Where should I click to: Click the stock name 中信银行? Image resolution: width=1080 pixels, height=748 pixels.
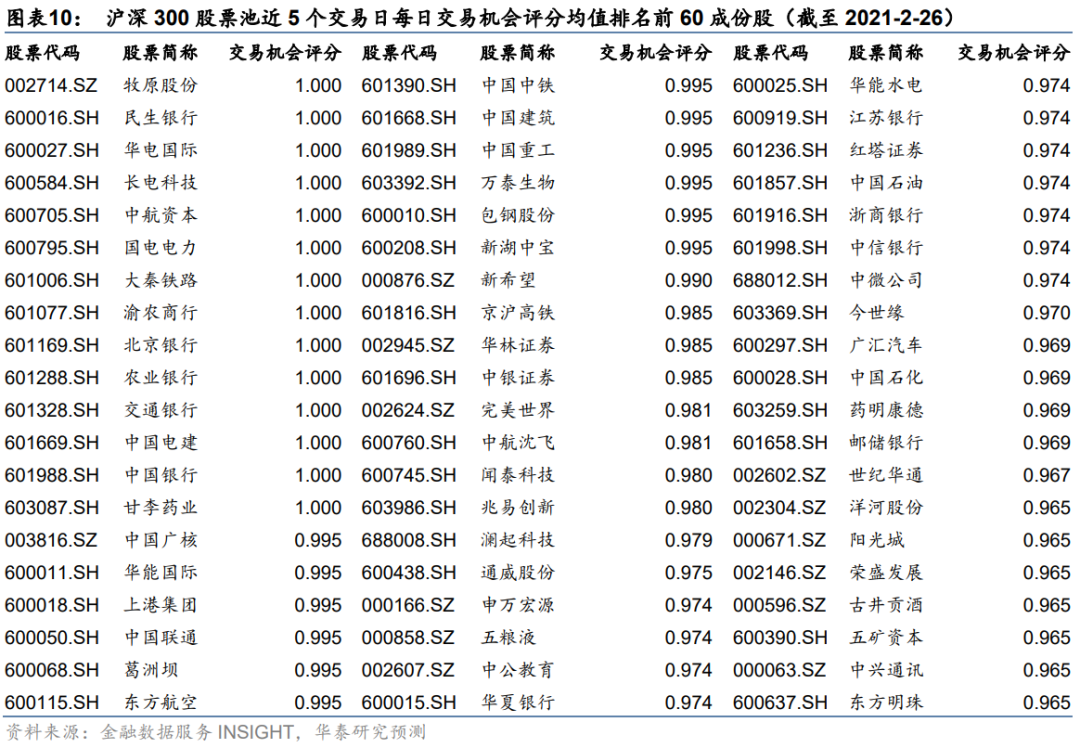[886, 247]
